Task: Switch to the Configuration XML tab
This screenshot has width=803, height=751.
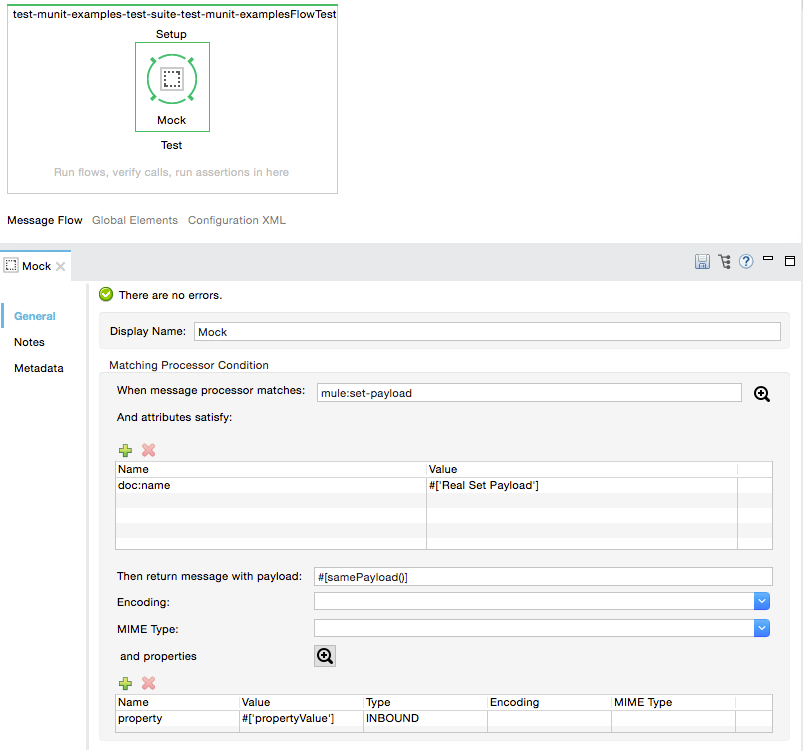Action: click(x=236, y=220)
